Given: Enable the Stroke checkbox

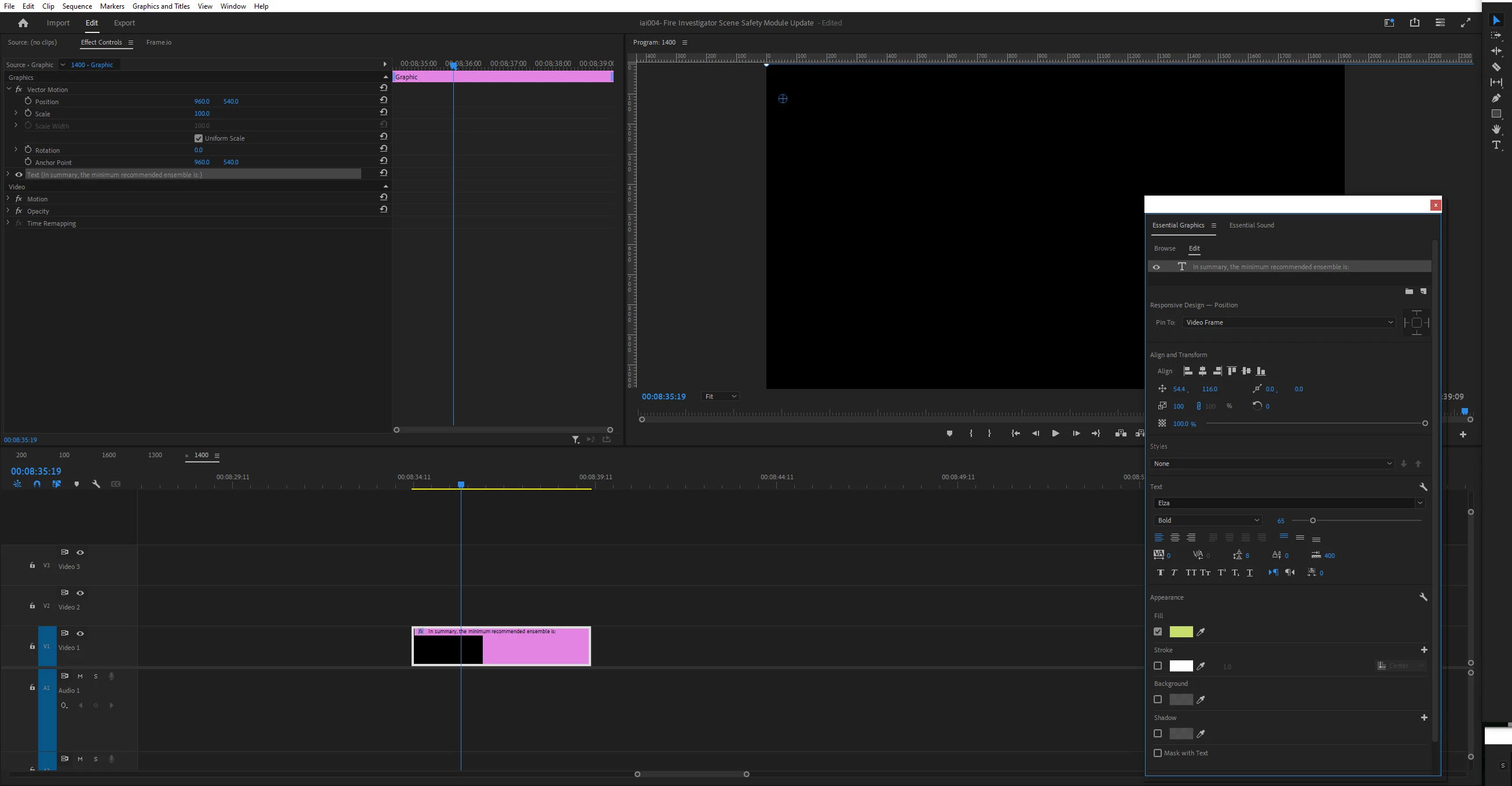Looking at the screenshot, I should [1158, 666].
